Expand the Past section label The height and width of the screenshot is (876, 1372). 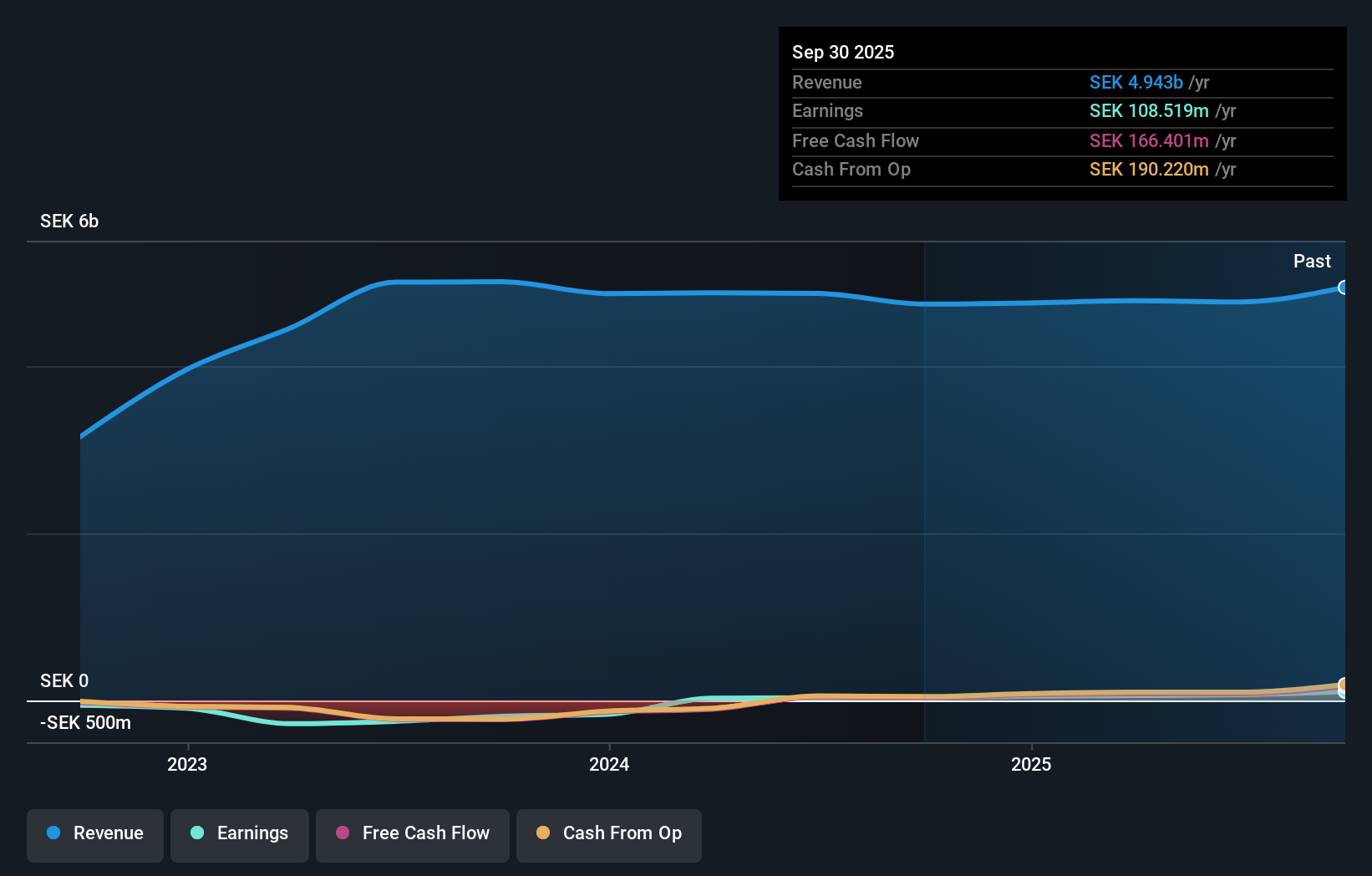[x=1312, y=261]
